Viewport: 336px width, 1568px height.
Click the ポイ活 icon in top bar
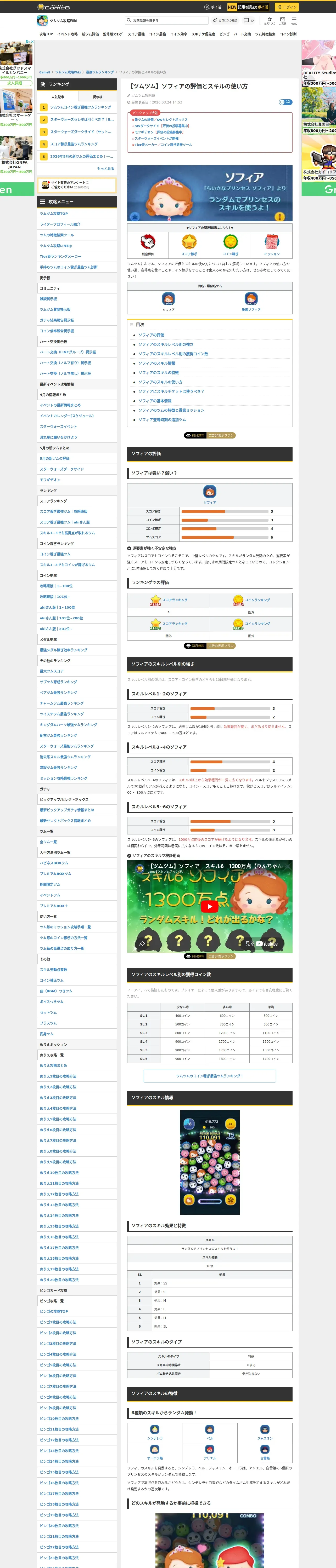pyautogui.click(x=213, y=7)
